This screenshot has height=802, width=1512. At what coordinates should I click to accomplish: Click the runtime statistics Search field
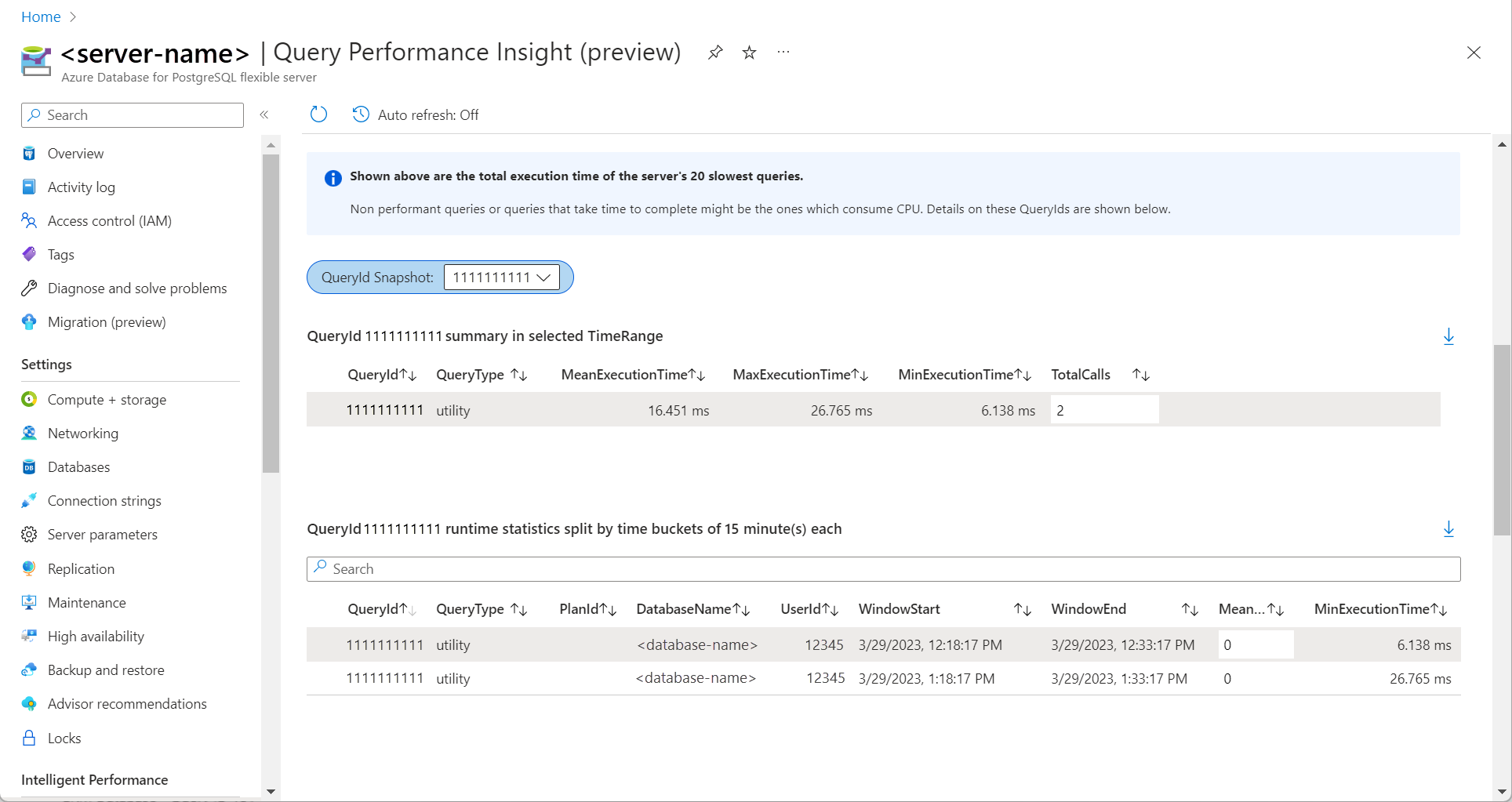883,569
